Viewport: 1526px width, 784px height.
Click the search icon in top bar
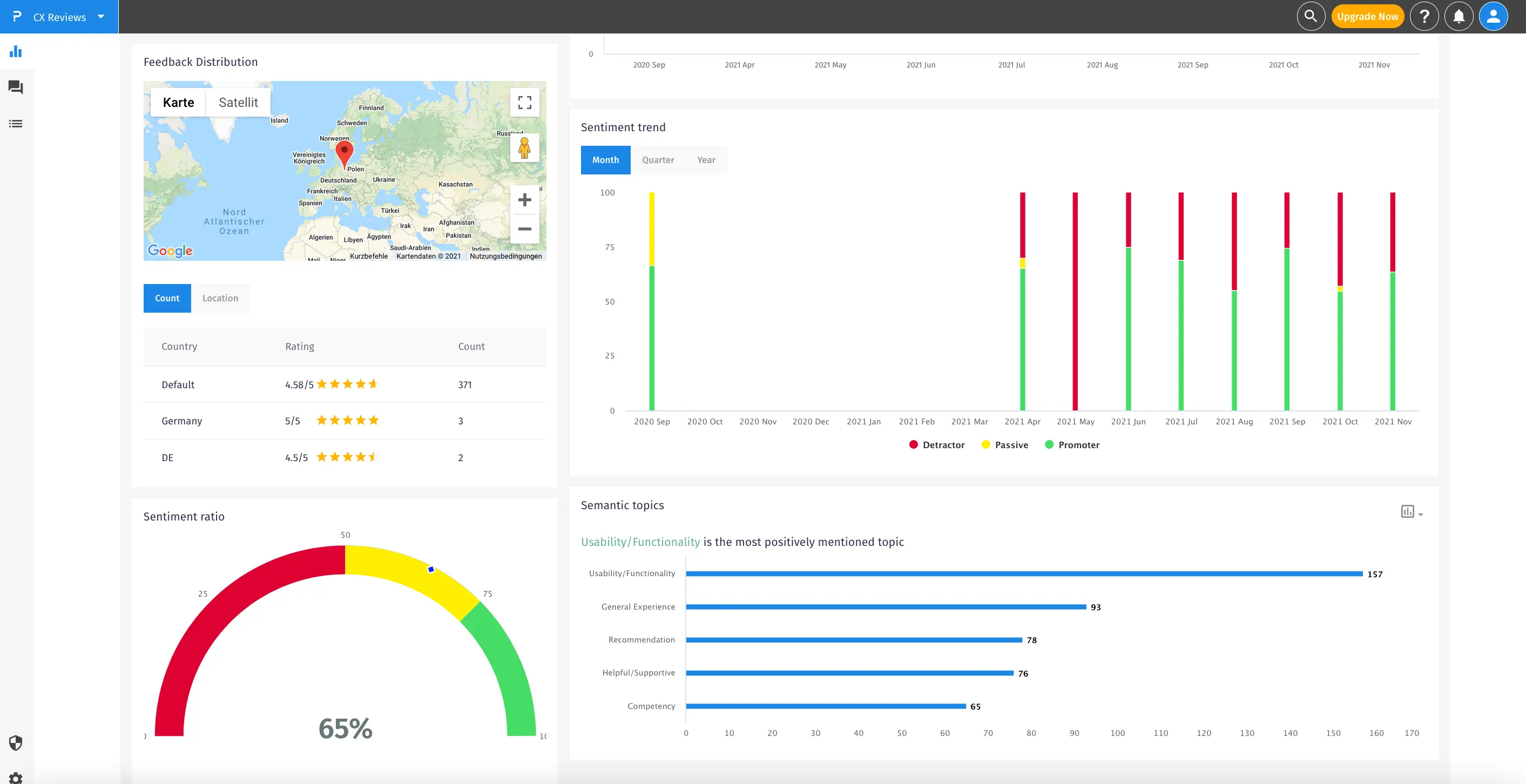pyautogui.click(x=1312, y=16)
